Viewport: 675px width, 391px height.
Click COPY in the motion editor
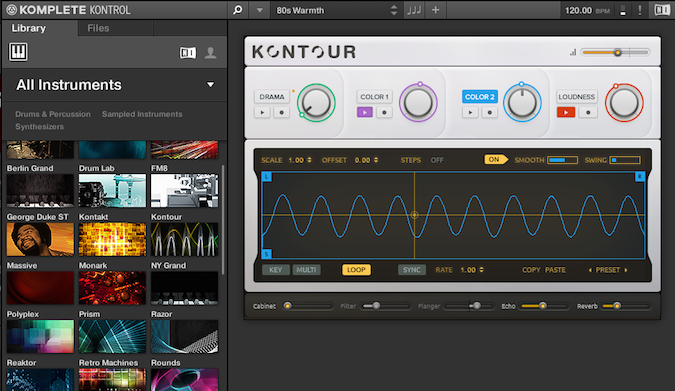click(x=531, y=270)
